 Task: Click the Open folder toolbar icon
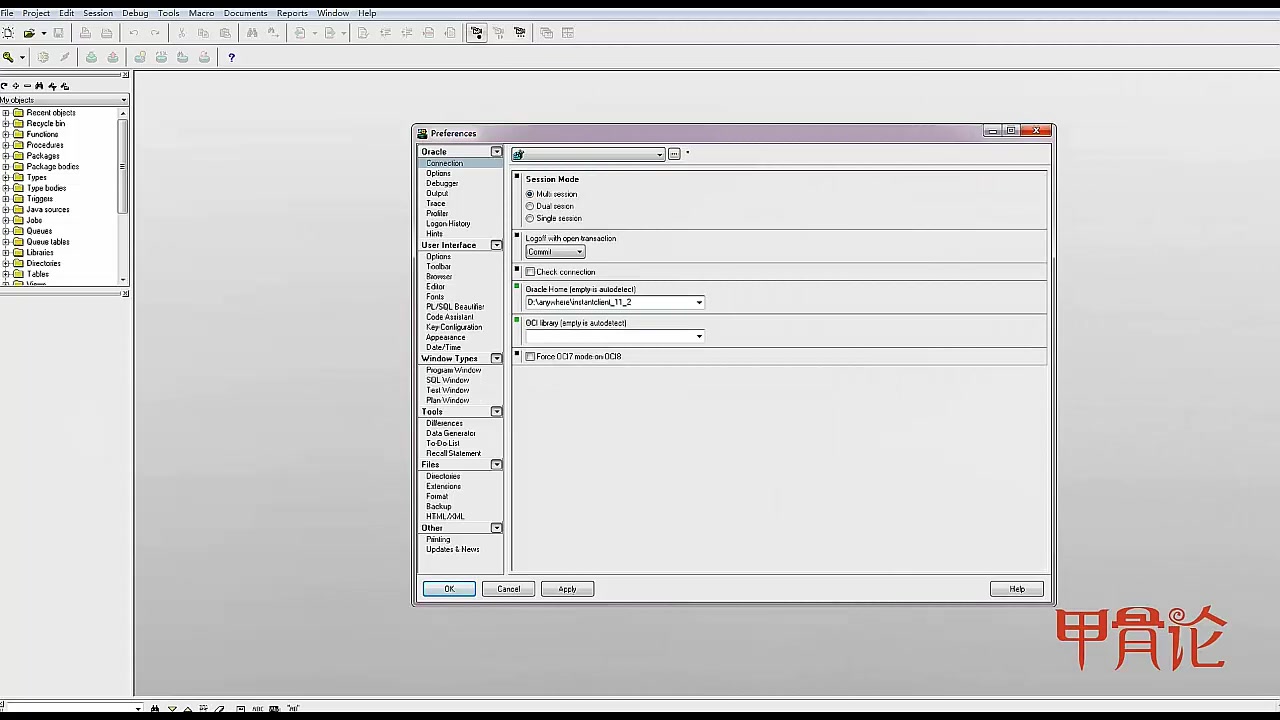tap(29, 33)
